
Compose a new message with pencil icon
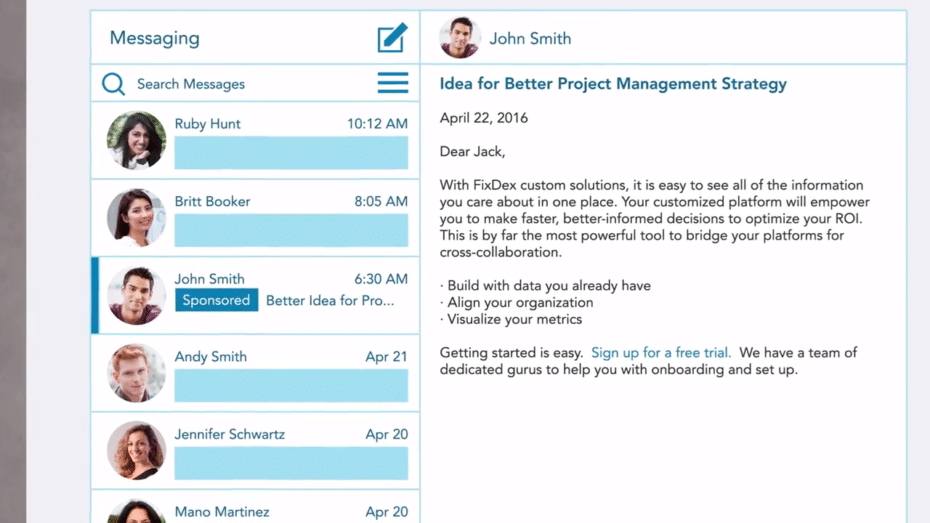pos(393,37)
